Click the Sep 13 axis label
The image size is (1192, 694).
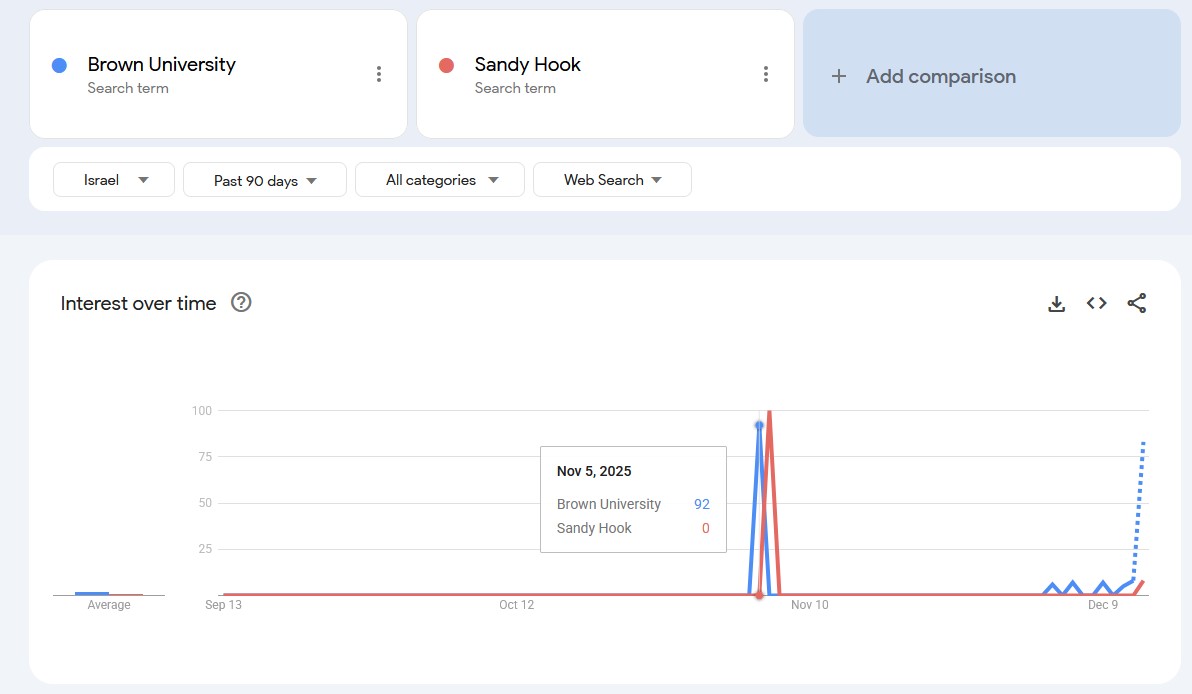click(x=224, y=605)
